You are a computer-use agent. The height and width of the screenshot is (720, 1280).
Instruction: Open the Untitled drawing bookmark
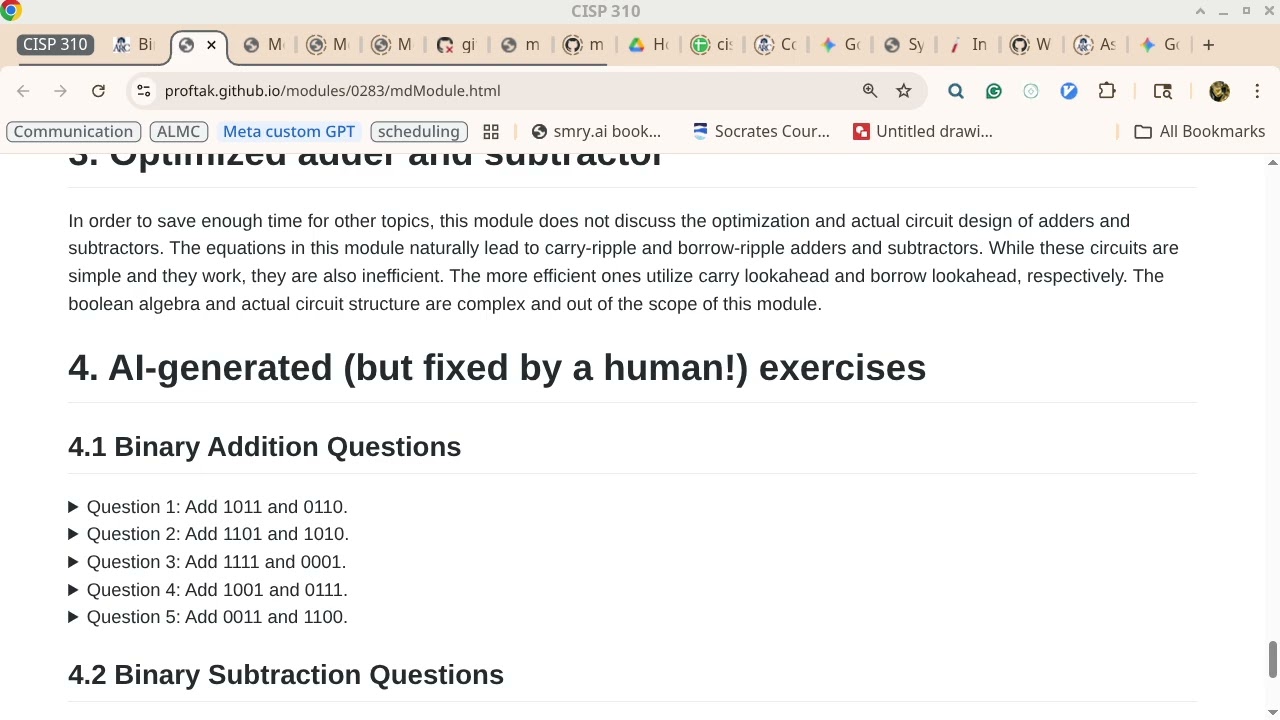[x=923, y=132]
